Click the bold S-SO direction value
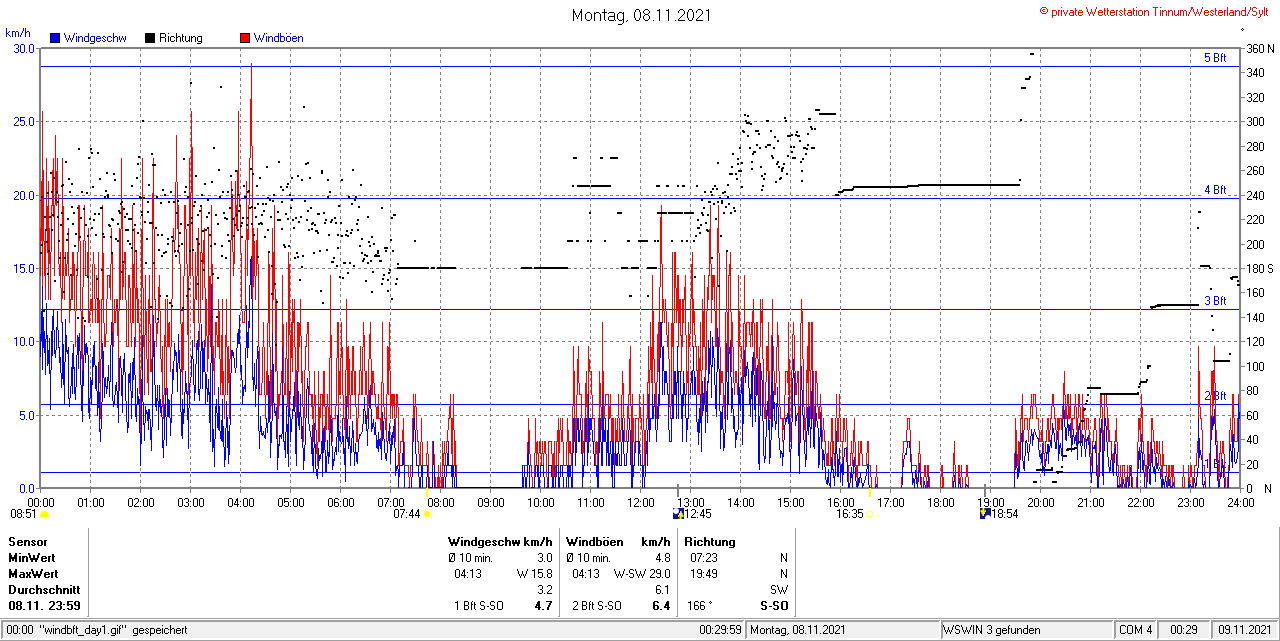The height and width of the screenshot is (641, 1280). tap(774, 605)
